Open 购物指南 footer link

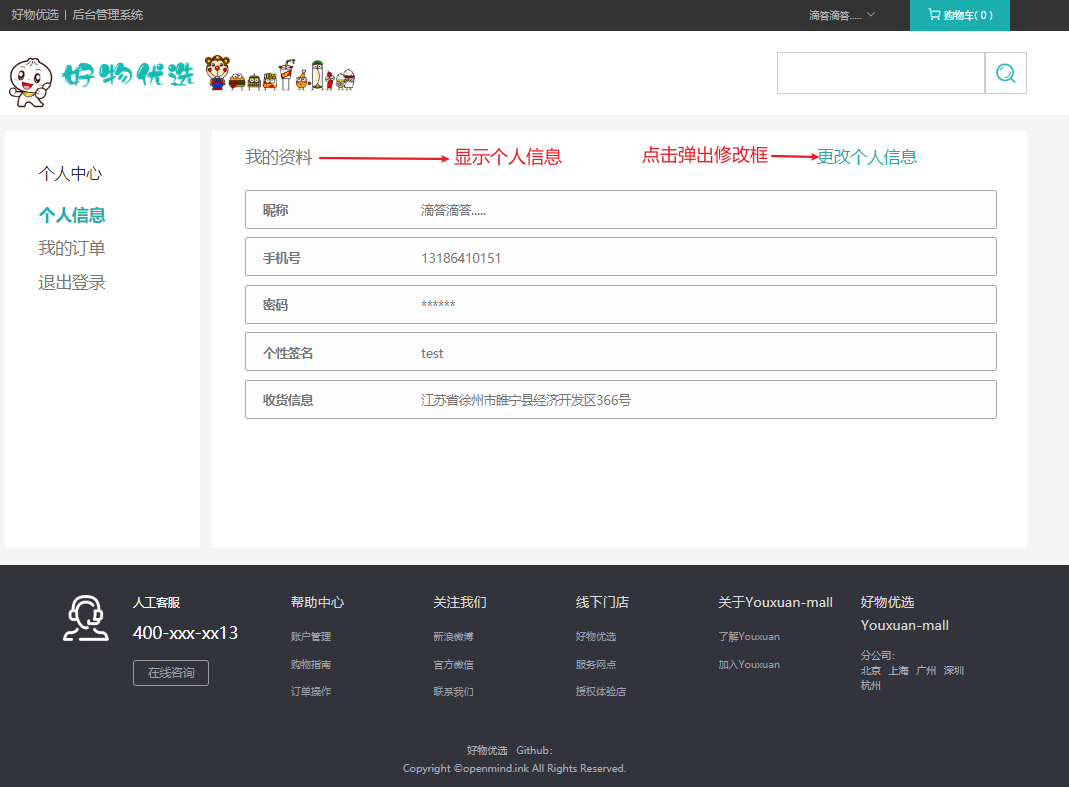(x=311, y=664)
